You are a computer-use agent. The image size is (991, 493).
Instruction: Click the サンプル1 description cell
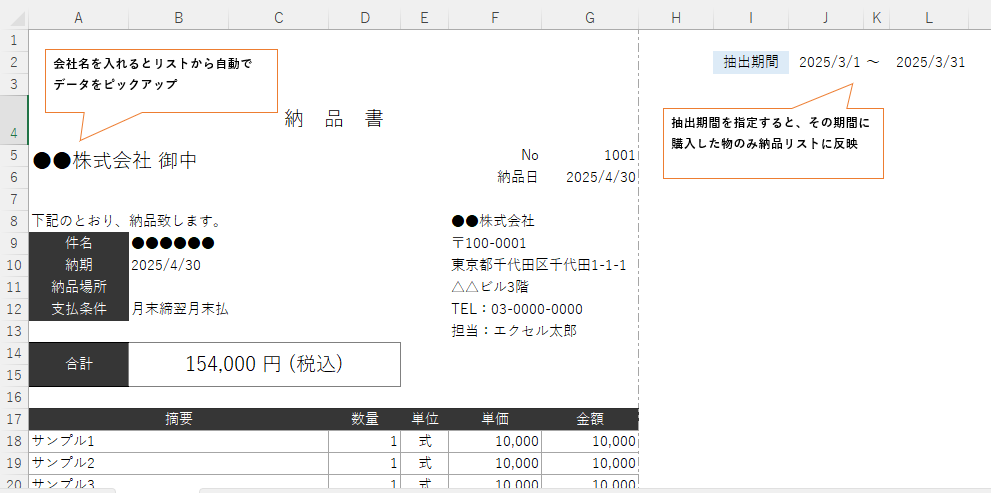[x=179, y=441]
